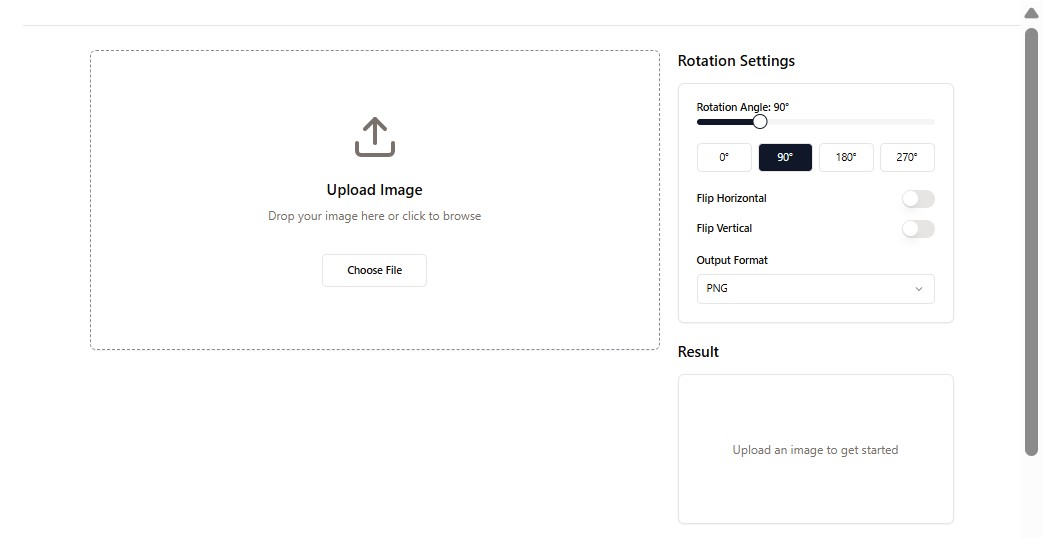The width and height of the screenshot is (1045, 538).
Task: Click 'Drop your image here or click to browse'
Action: (x=375, y=216)
